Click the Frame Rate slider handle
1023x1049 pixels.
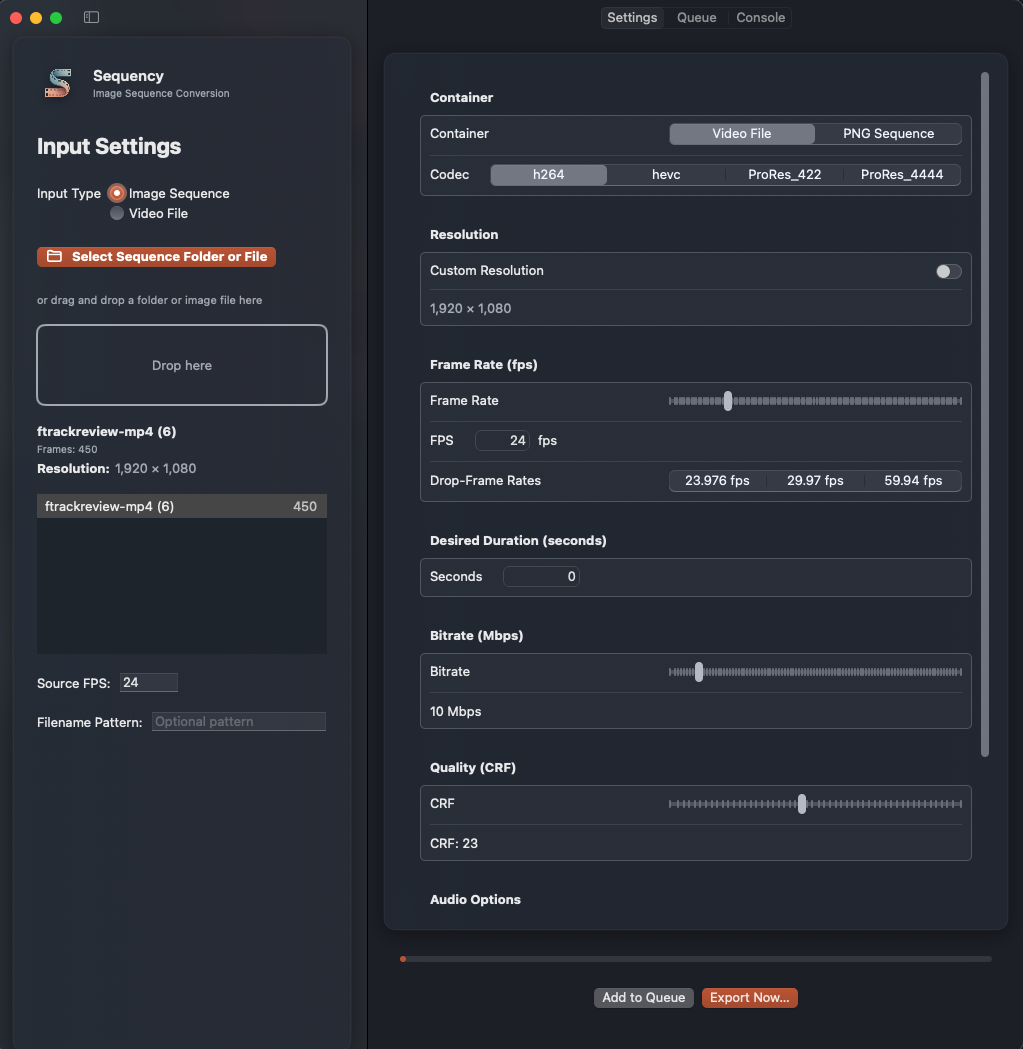pos(728,401)
